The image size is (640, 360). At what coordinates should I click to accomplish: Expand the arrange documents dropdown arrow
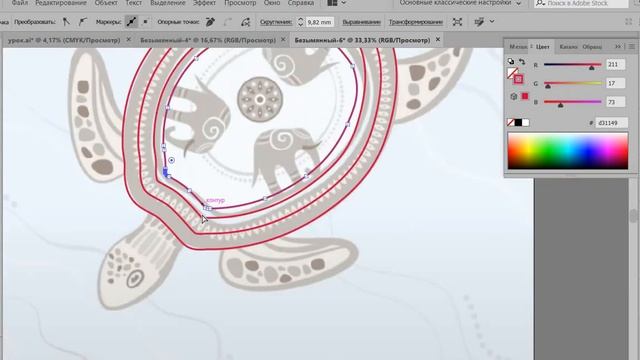pos(344,3)
